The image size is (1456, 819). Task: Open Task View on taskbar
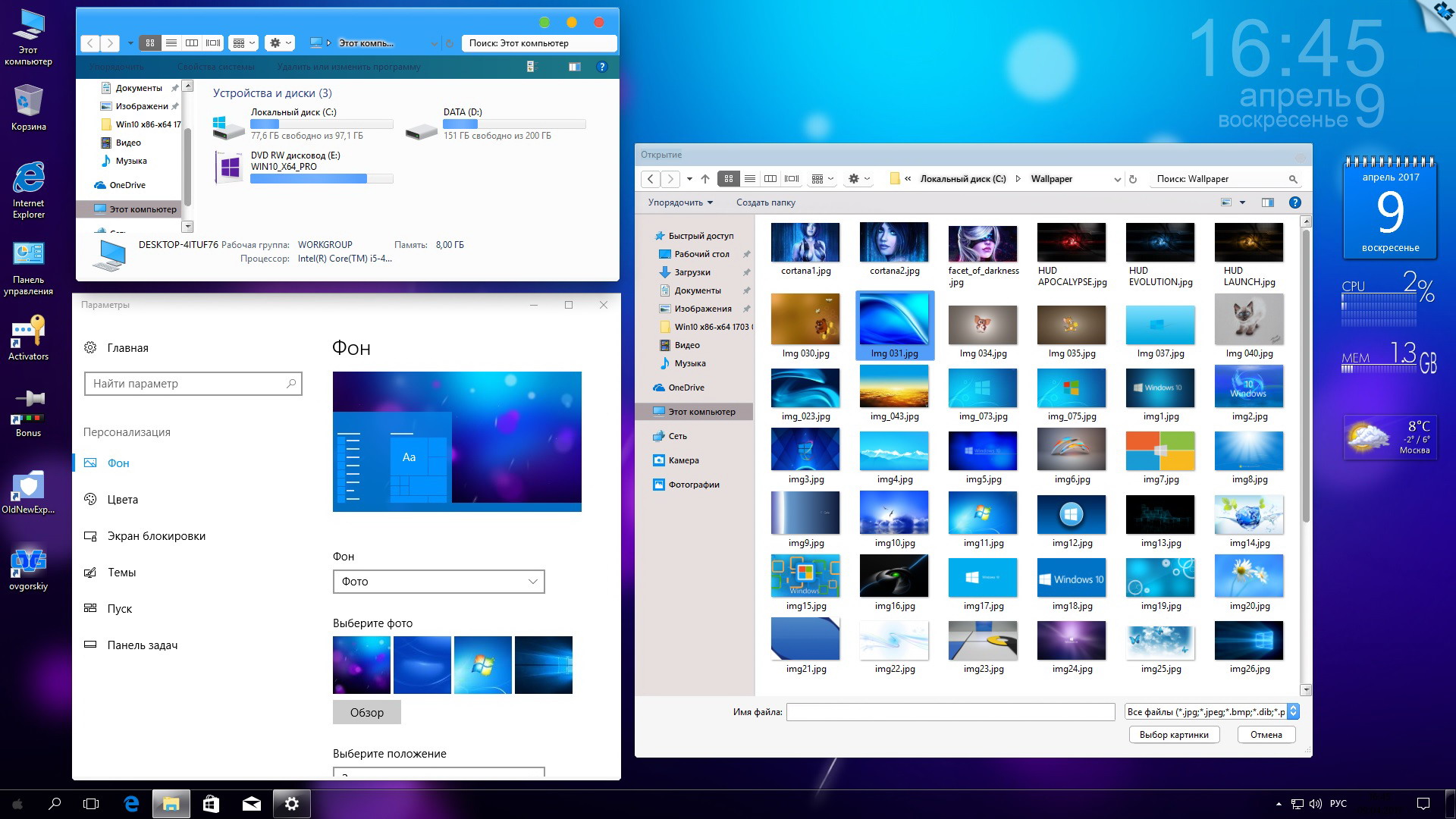pos(91,804)
